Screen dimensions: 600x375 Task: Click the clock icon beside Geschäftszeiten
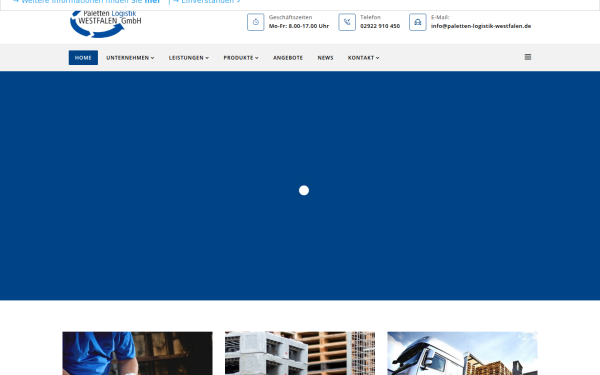256,22
